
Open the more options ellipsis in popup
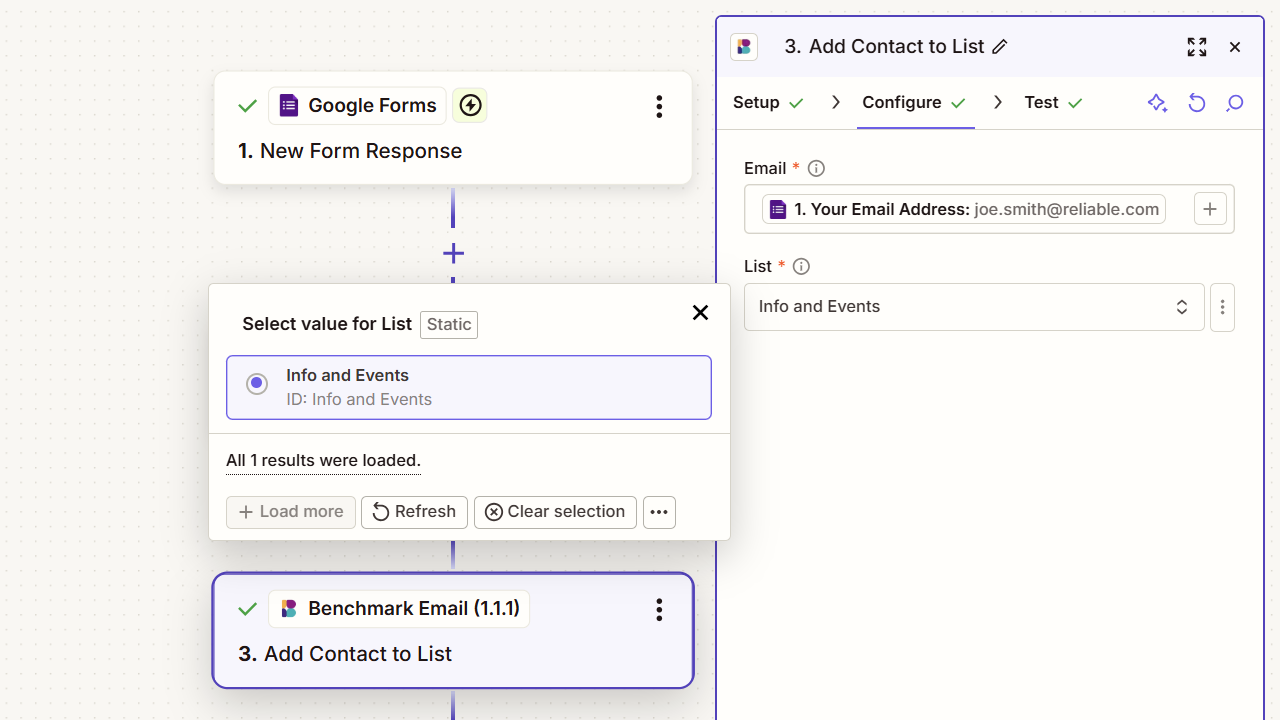tap(659, 512)
